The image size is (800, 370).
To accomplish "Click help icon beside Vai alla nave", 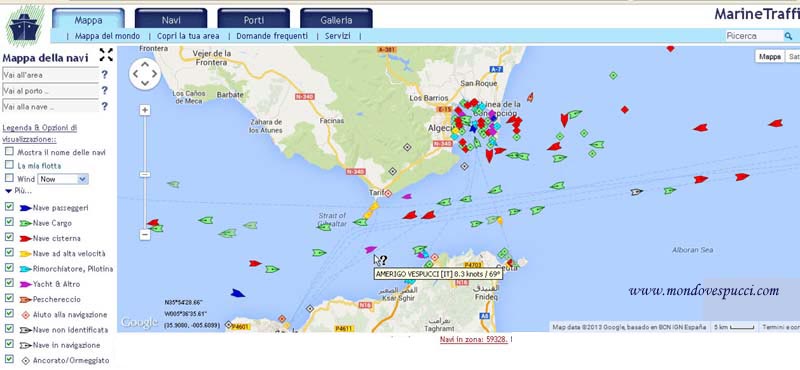I will [x=105, y=106].
